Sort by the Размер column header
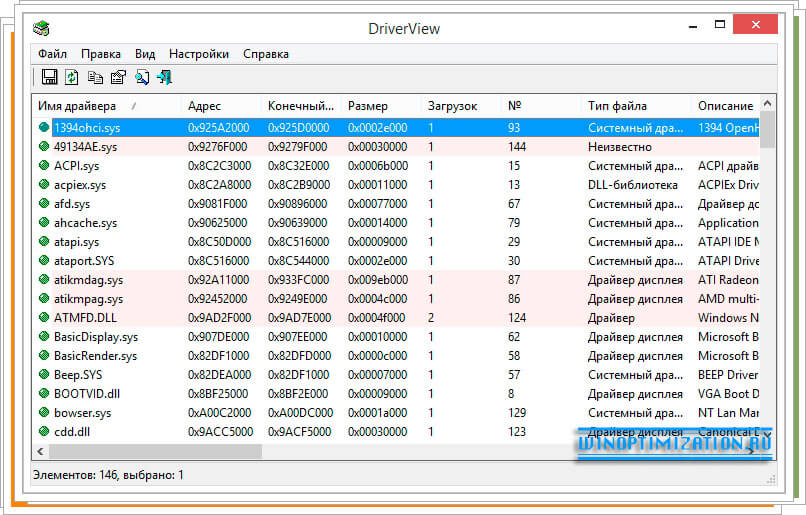Screen dimensions: 806x515 (x=381, y=106)
